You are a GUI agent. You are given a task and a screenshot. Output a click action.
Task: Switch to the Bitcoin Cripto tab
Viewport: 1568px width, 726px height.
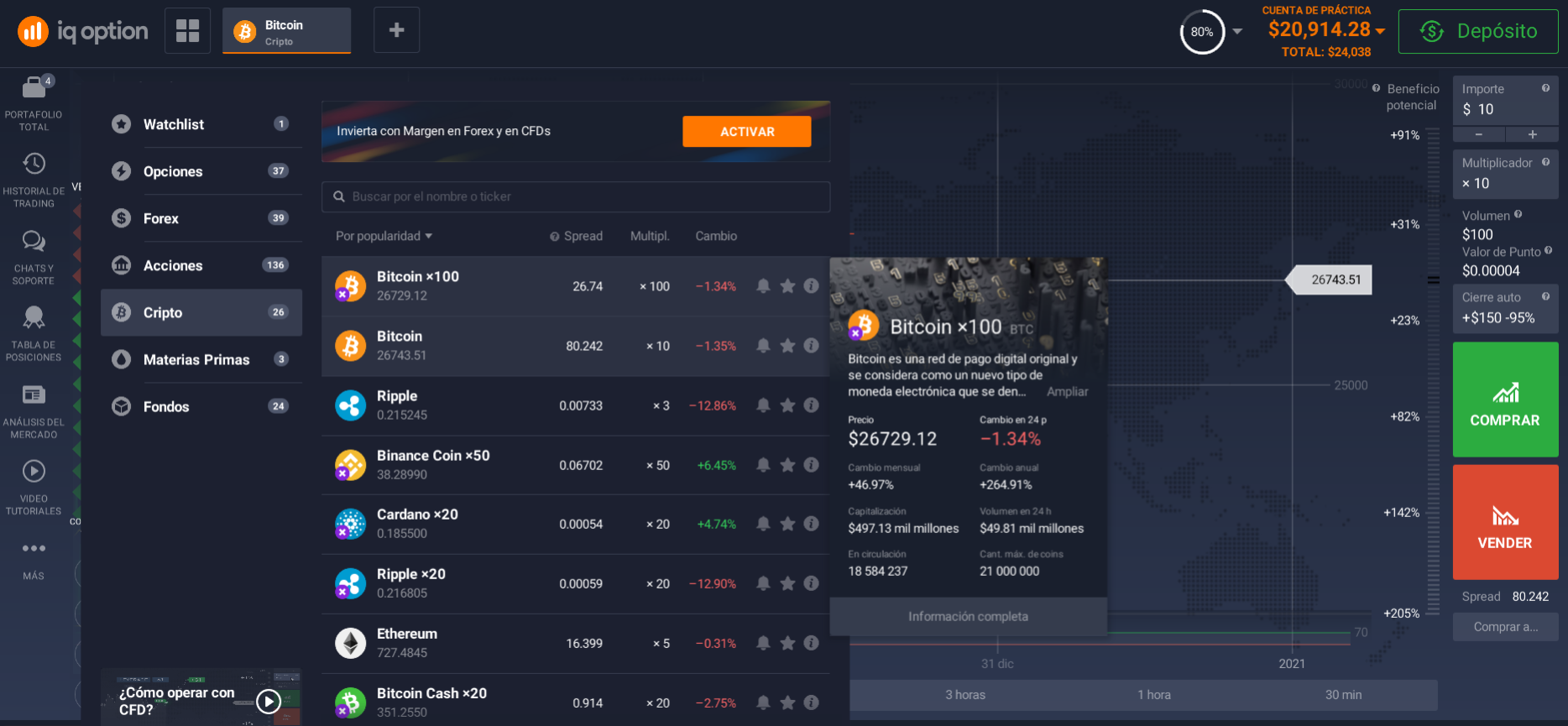[x=286, y=31]
